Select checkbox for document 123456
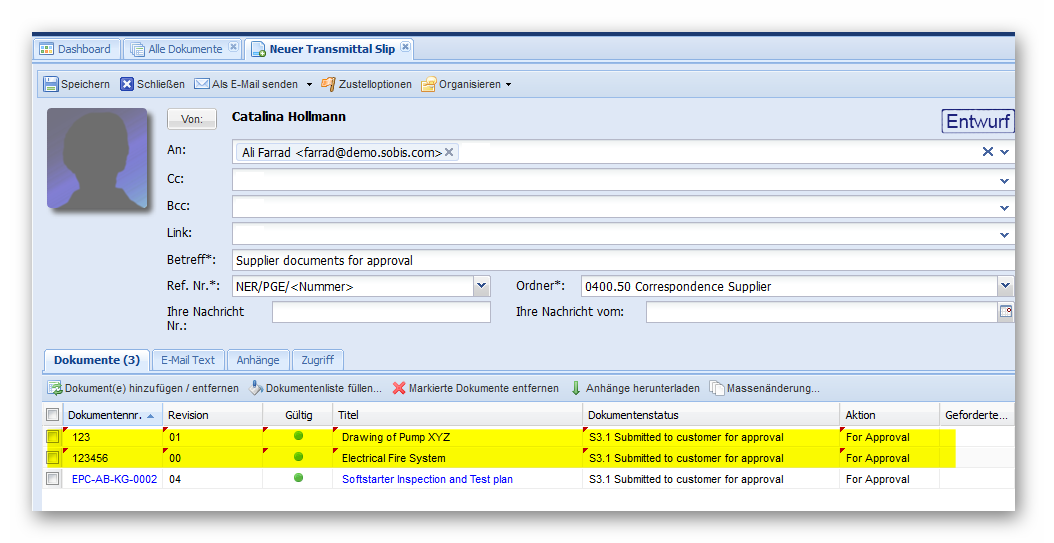The height and width of the screenshot is (543, 1054). click(53, 458)
